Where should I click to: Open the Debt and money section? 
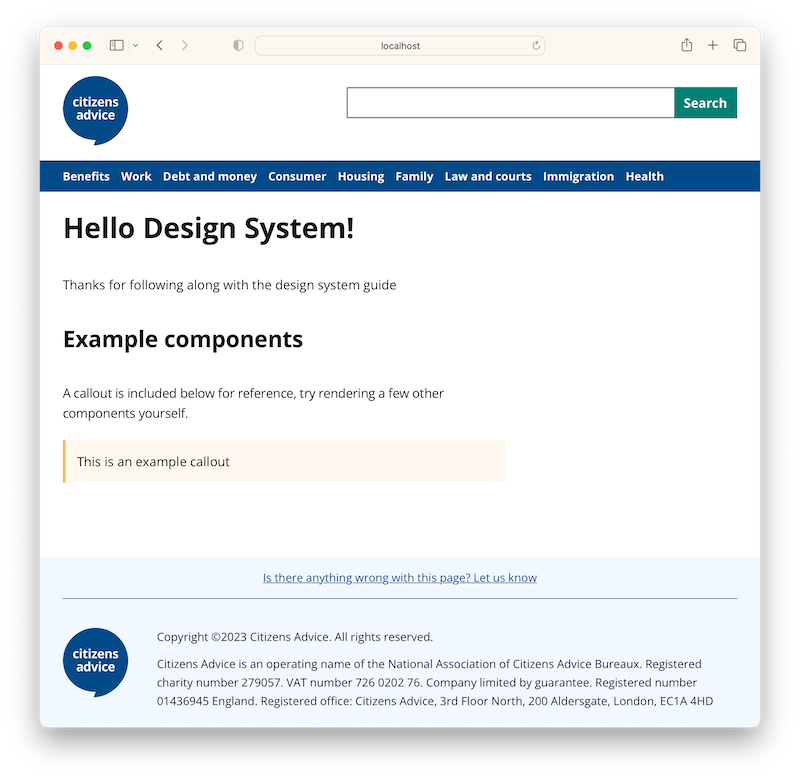210,176
